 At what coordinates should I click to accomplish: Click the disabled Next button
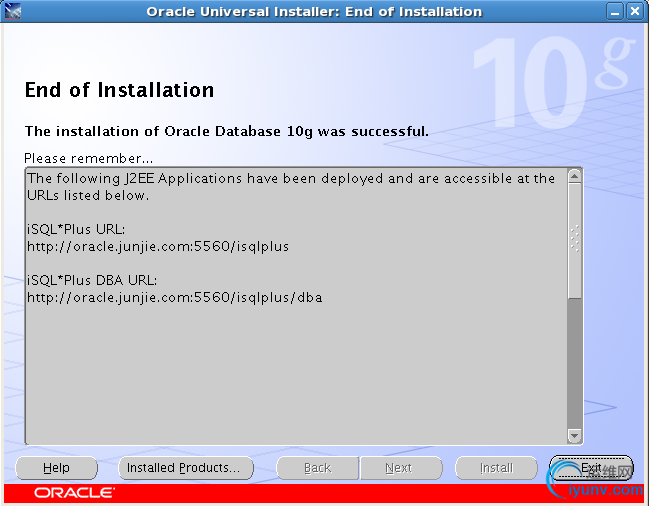click(401, 468)
